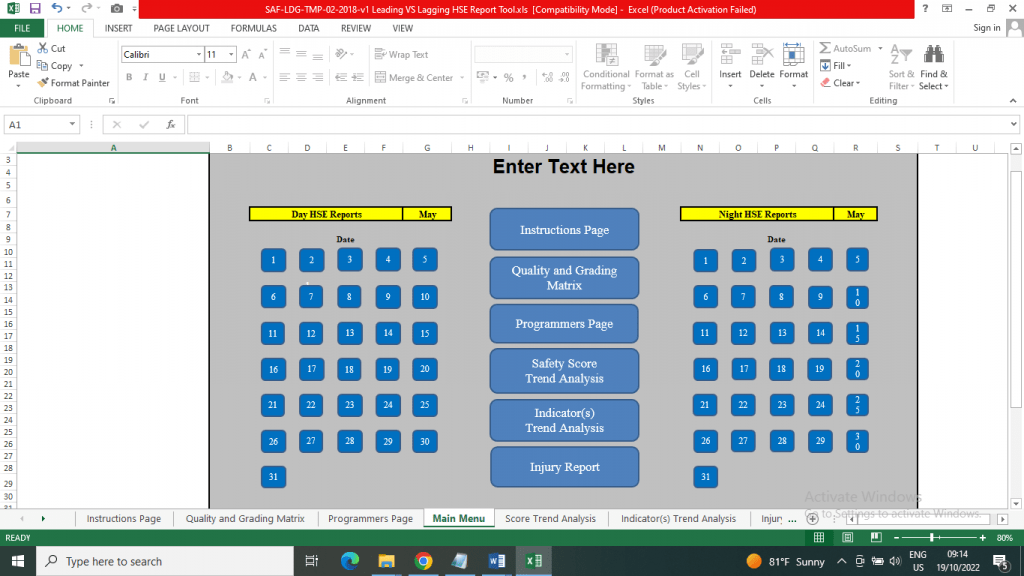Switch to Page Layout view in status bar
This screenshot has width=1024, height=576.
[x=848, y=537]
